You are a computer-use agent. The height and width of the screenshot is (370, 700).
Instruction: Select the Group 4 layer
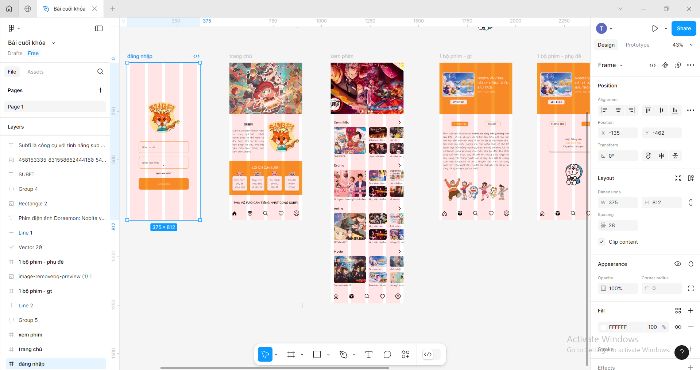coord(55,189)
